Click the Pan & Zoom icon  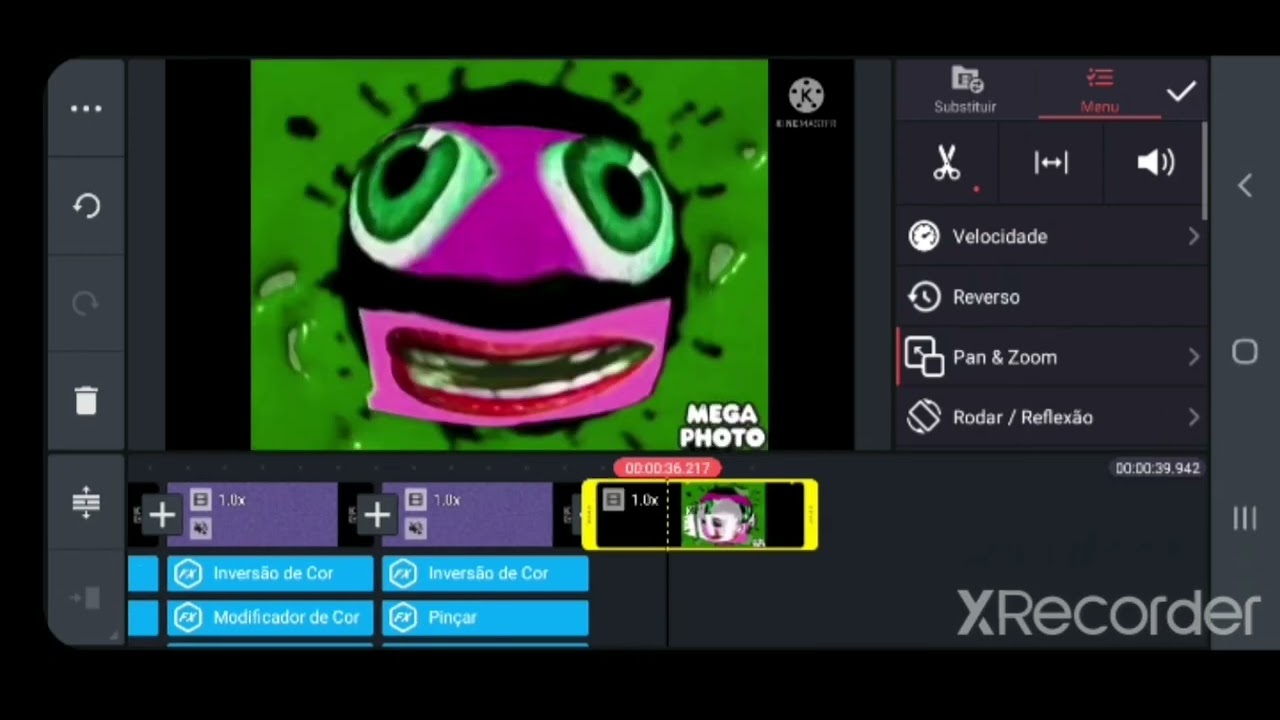pyautogui.click(x=924, y=357)
